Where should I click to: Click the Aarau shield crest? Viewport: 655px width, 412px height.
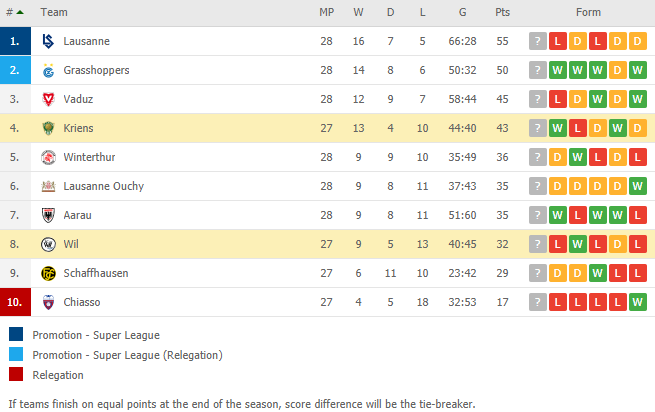pos(48,215)
